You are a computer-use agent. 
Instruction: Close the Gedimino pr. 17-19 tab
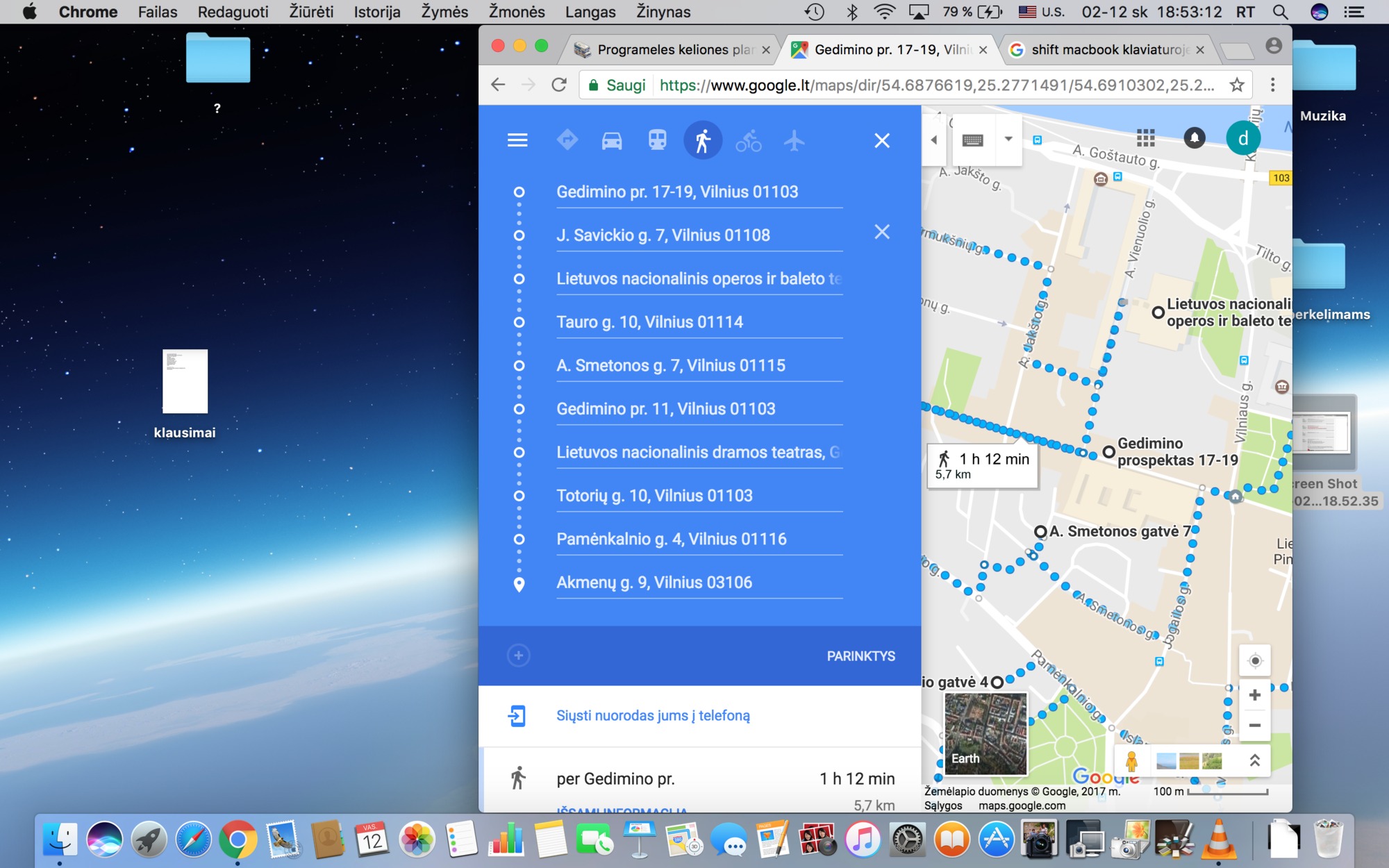click(x=983, y=50)
